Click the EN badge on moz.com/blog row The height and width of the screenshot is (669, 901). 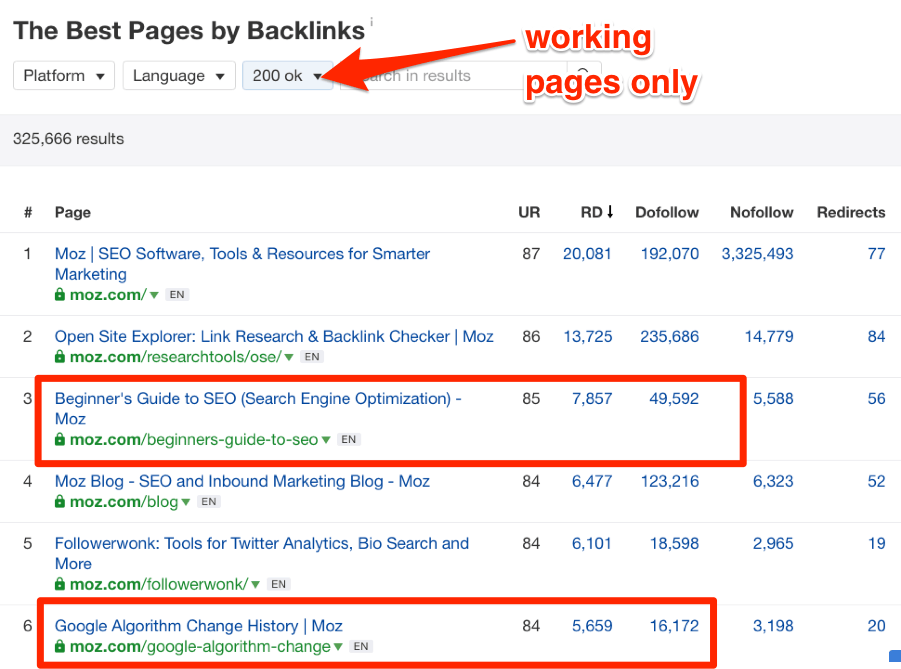point(209,502)
